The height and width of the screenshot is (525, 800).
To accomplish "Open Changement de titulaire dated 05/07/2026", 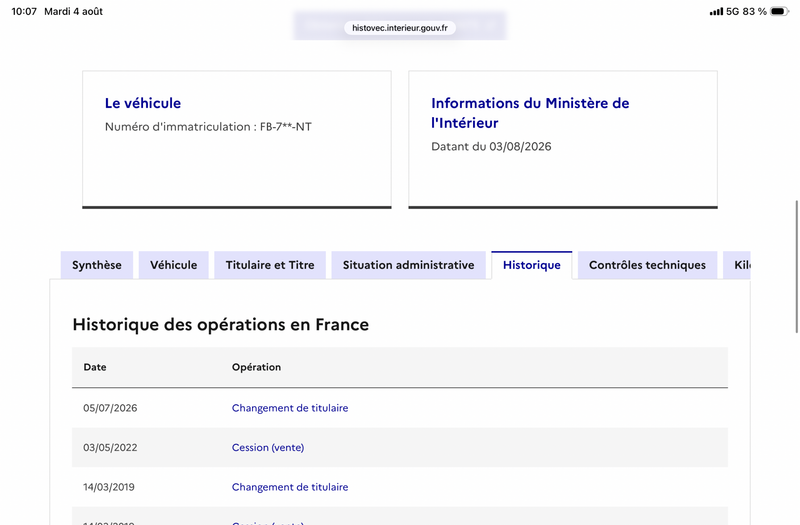I will point(290,408).
